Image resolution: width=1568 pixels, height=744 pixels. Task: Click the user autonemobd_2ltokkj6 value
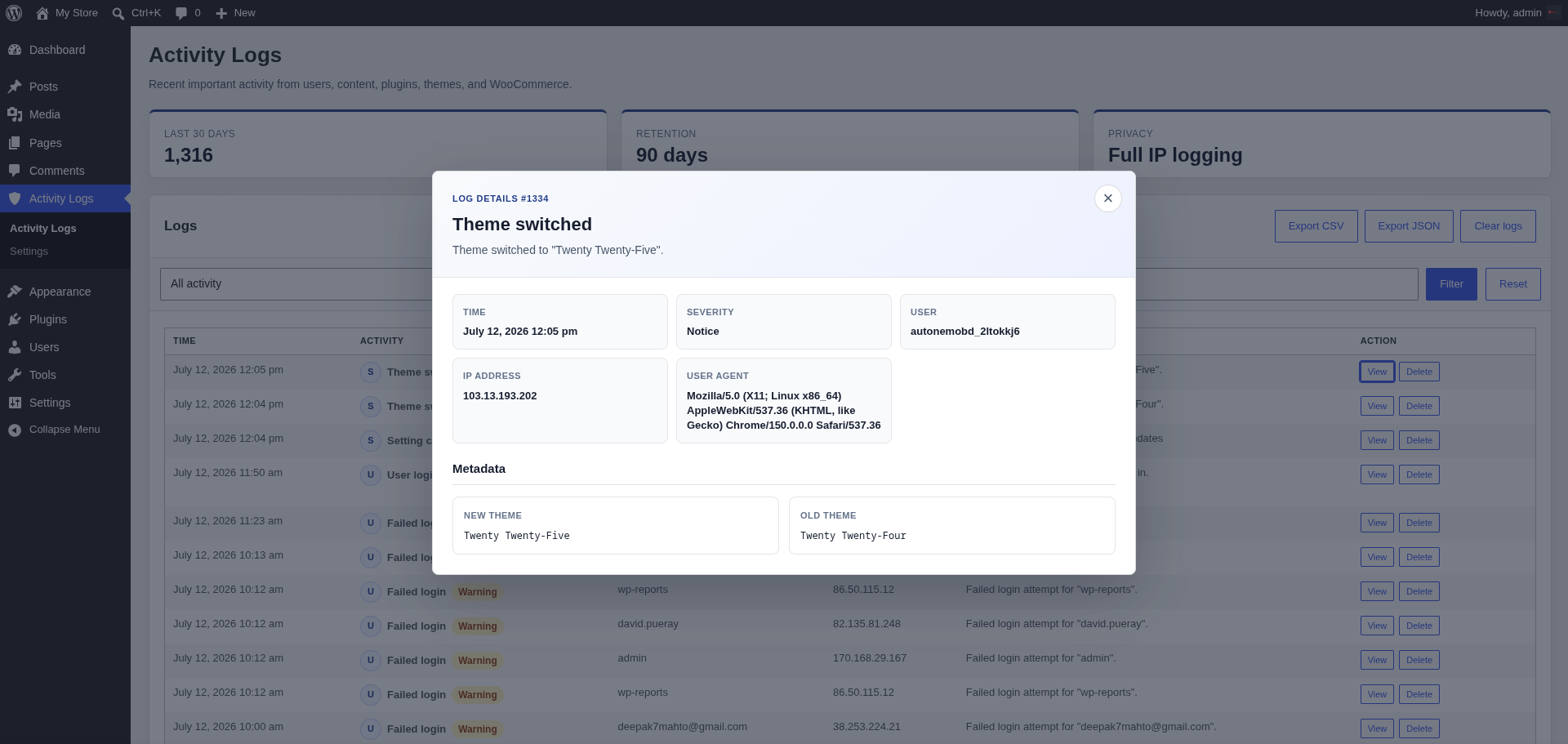click(964, 332)
